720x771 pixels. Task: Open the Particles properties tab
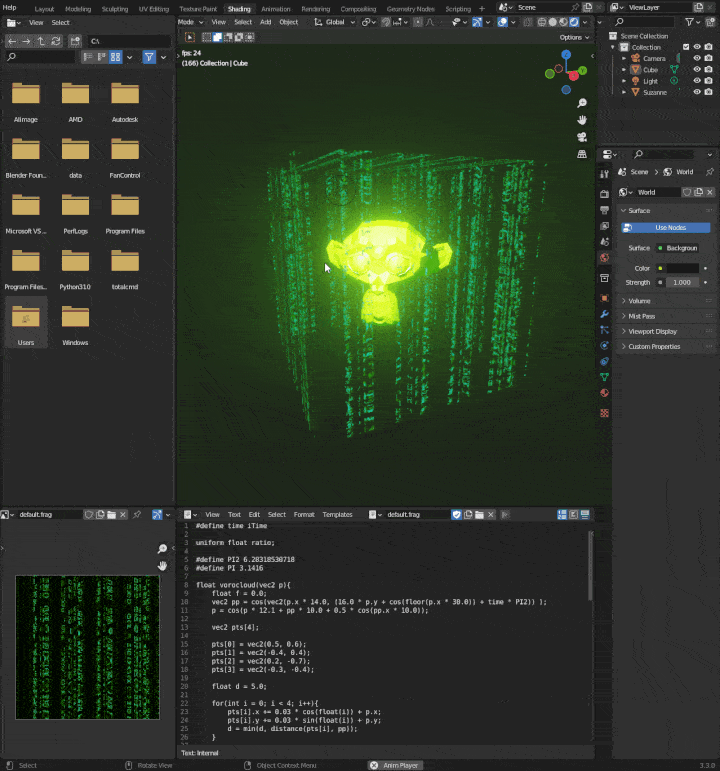[x=604, y=330]
